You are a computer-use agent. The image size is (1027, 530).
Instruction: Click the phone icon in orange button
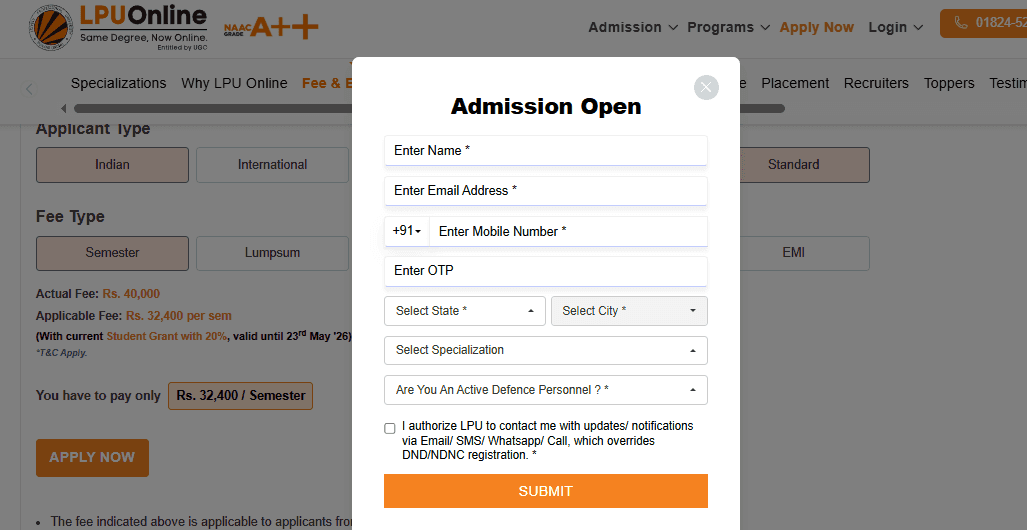coord(962,23)
